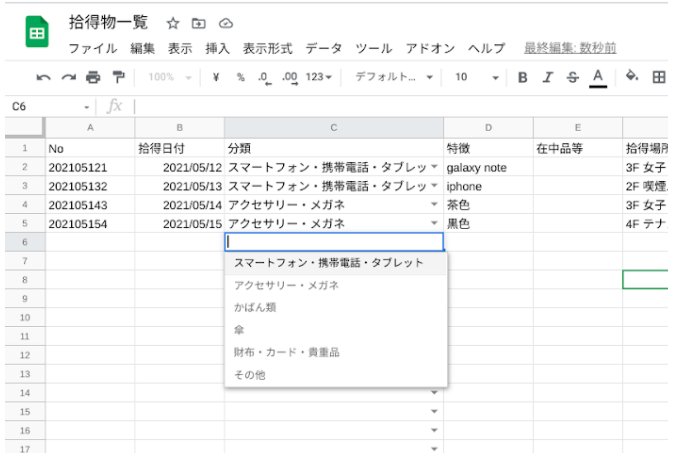
Task: Open dropdown arrow in cell C3
Action: point(434,186)
